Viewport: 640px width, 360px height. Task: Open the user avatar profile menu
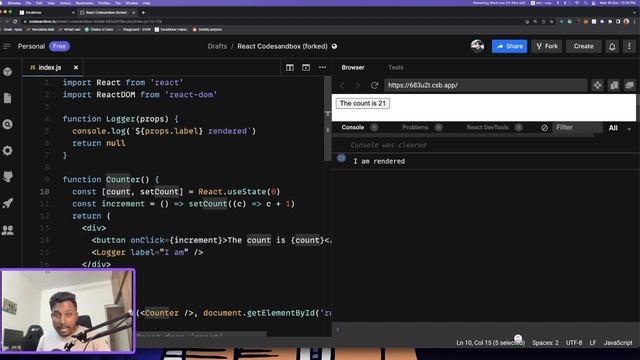coord(477,46)
